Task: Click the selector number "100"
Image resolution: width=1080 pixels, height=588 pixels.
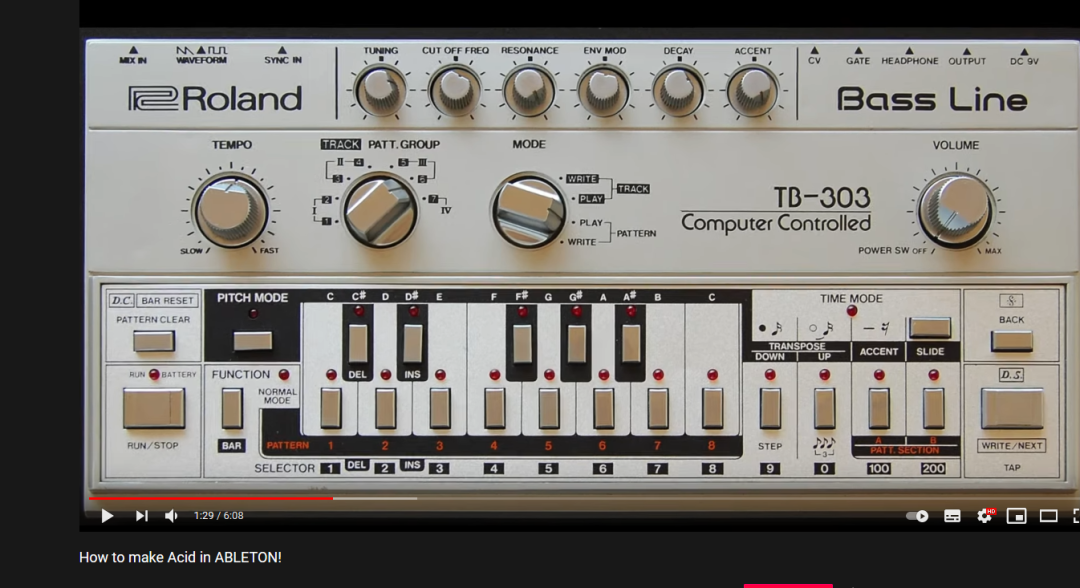Action: coord(878,469)
